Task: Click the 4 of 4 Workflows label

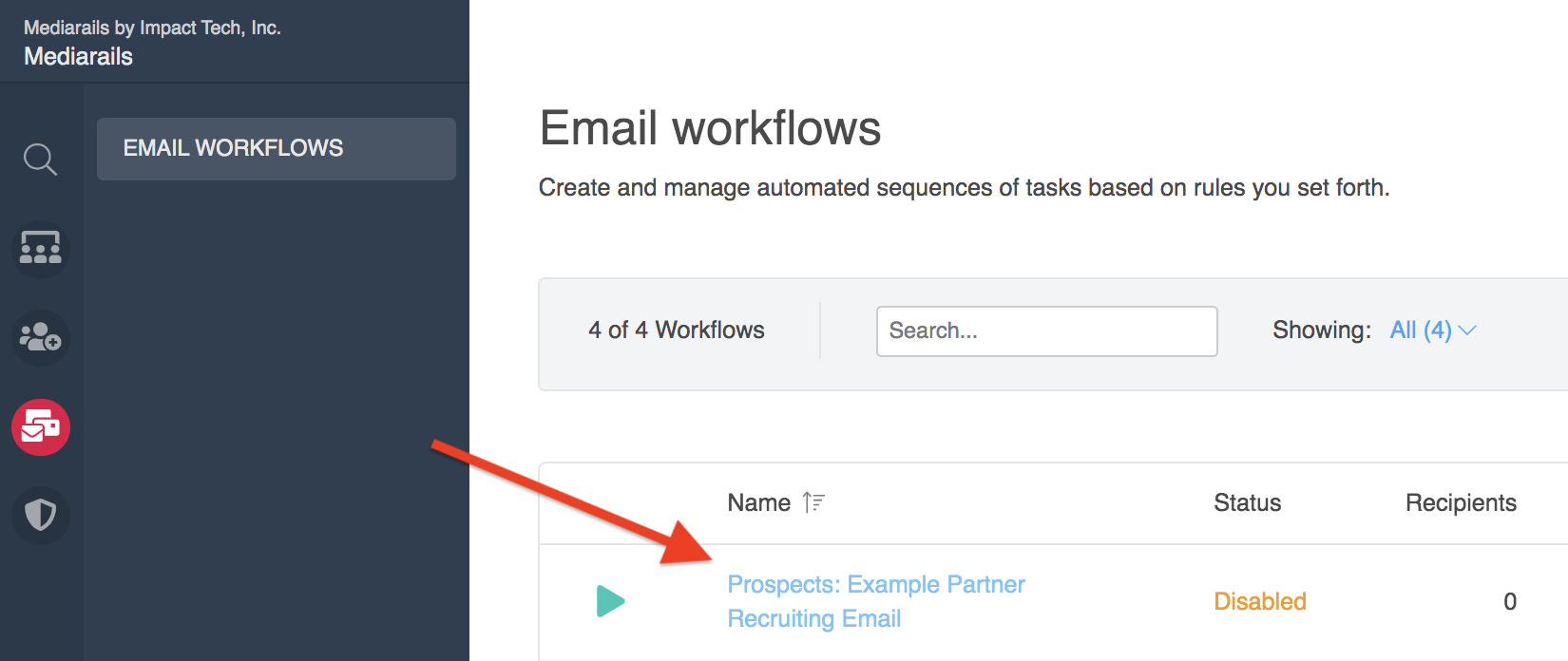Action: click(676, 330)
